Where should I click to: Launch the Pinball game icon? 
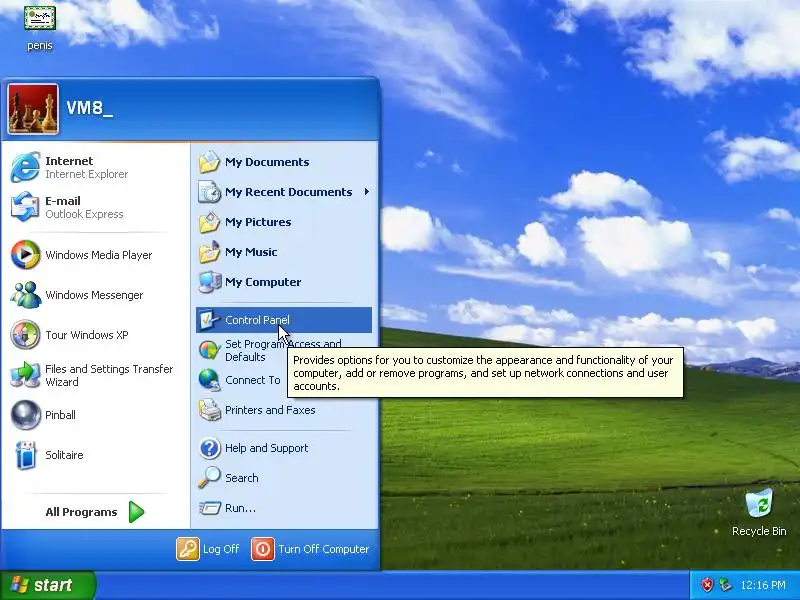click(26, 414)
